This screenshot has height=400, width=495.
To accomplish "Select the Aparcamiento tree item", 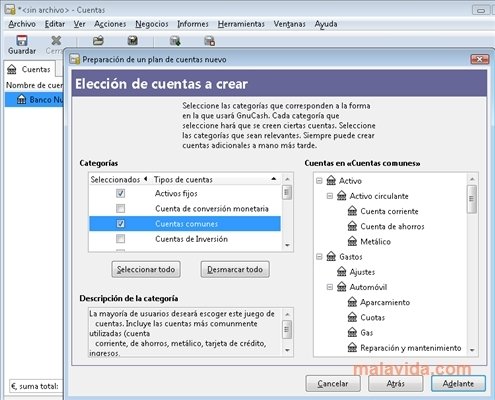I will coord(385,302).
